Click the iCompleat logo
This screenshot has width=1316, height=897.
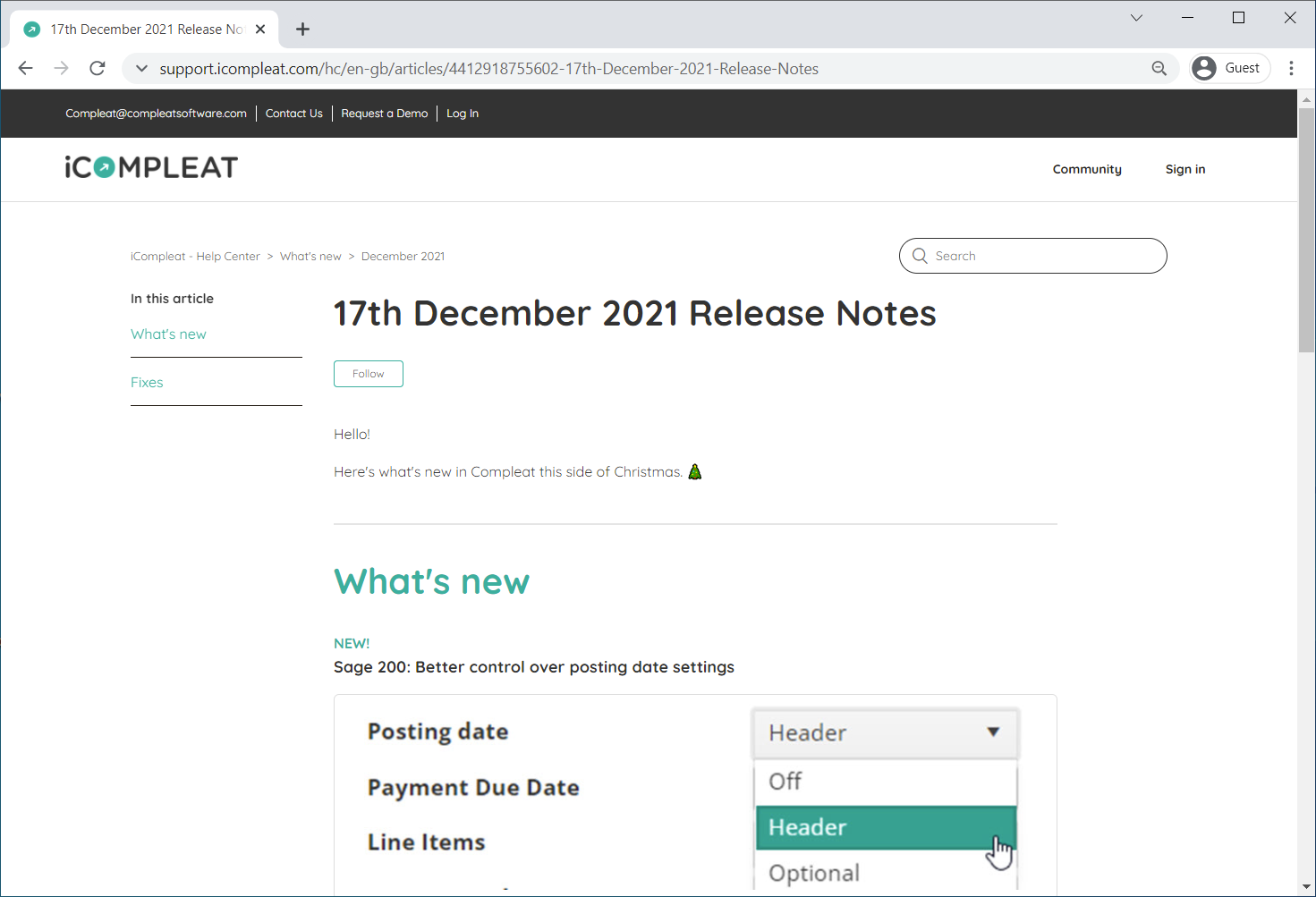click(151, 168)
